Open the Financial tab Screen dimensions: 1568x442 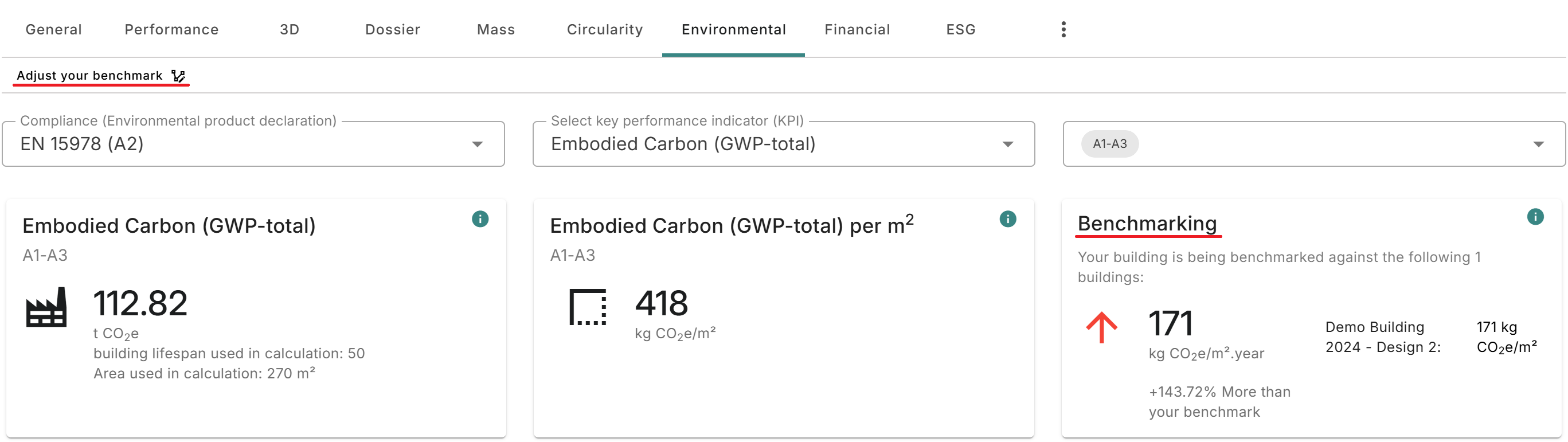857,29
